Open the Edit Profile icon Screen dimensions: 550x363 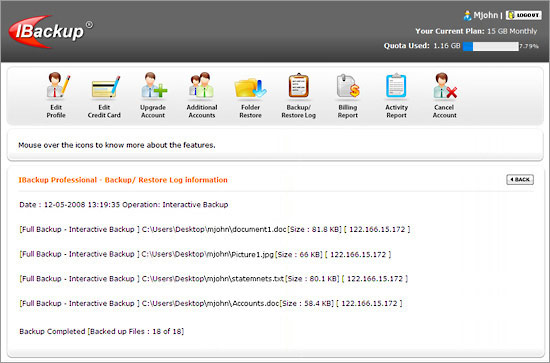pos(57,85)
